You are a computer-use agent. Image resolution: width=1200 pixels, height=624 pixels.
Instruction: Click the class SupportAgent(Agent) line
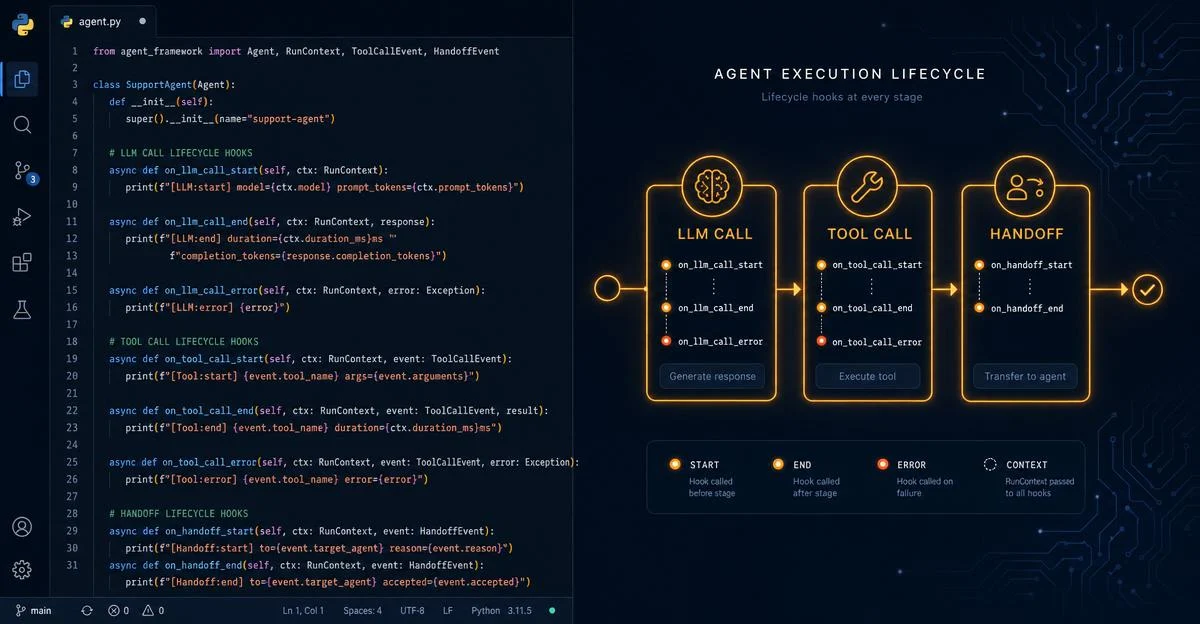click(164, 85)
